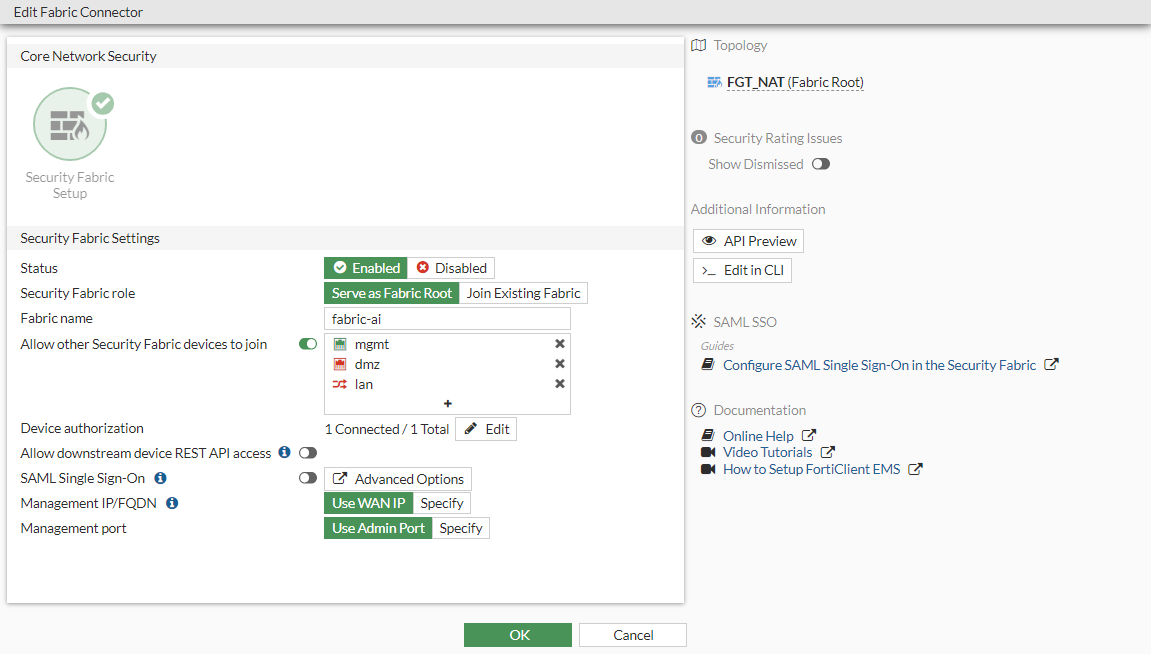Click the plus icon to add interface
The image size is (1151, 654).
click(447, 403)
